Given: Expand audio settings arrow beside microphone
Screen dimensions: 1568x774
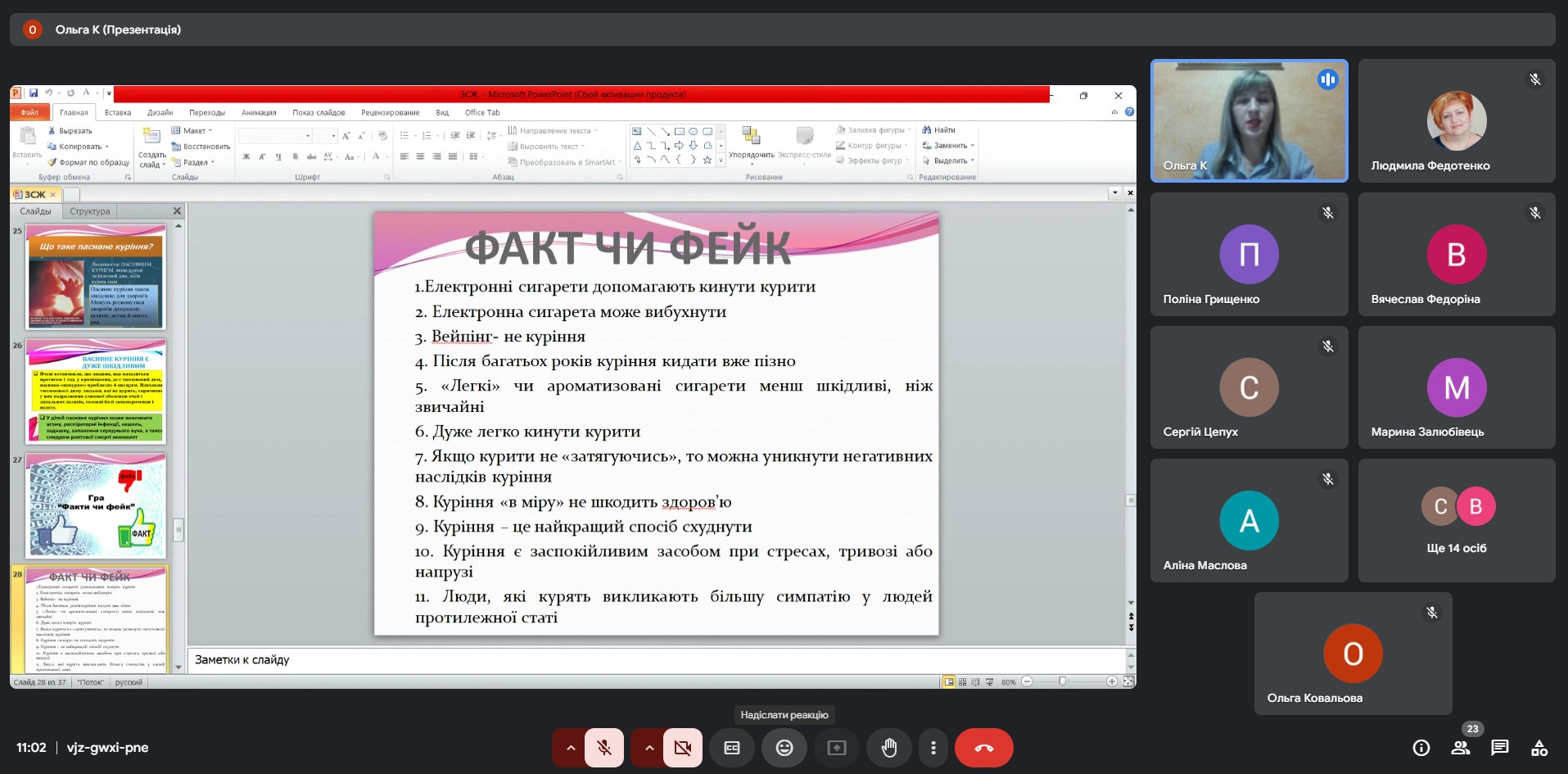Looking at the screenshot, I should 571,748.
